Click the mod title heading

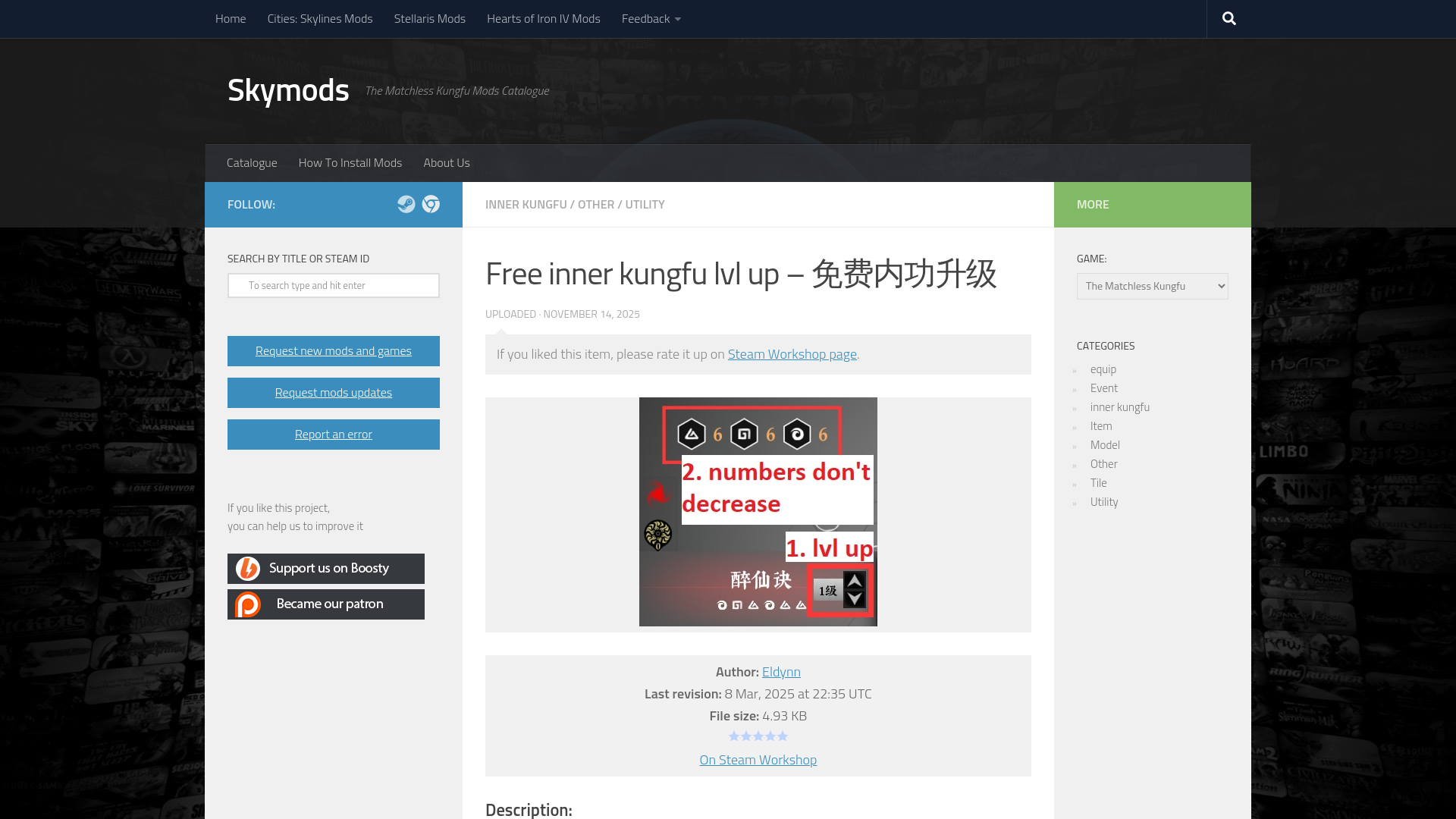(x=741, y=274)
